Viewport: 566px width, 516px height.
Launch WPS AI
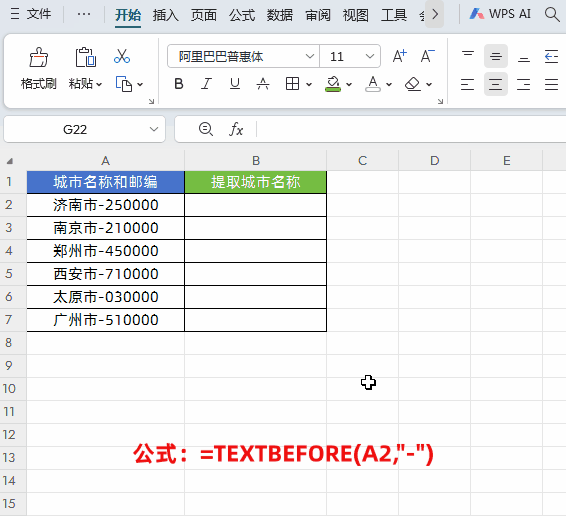point(500,14)
